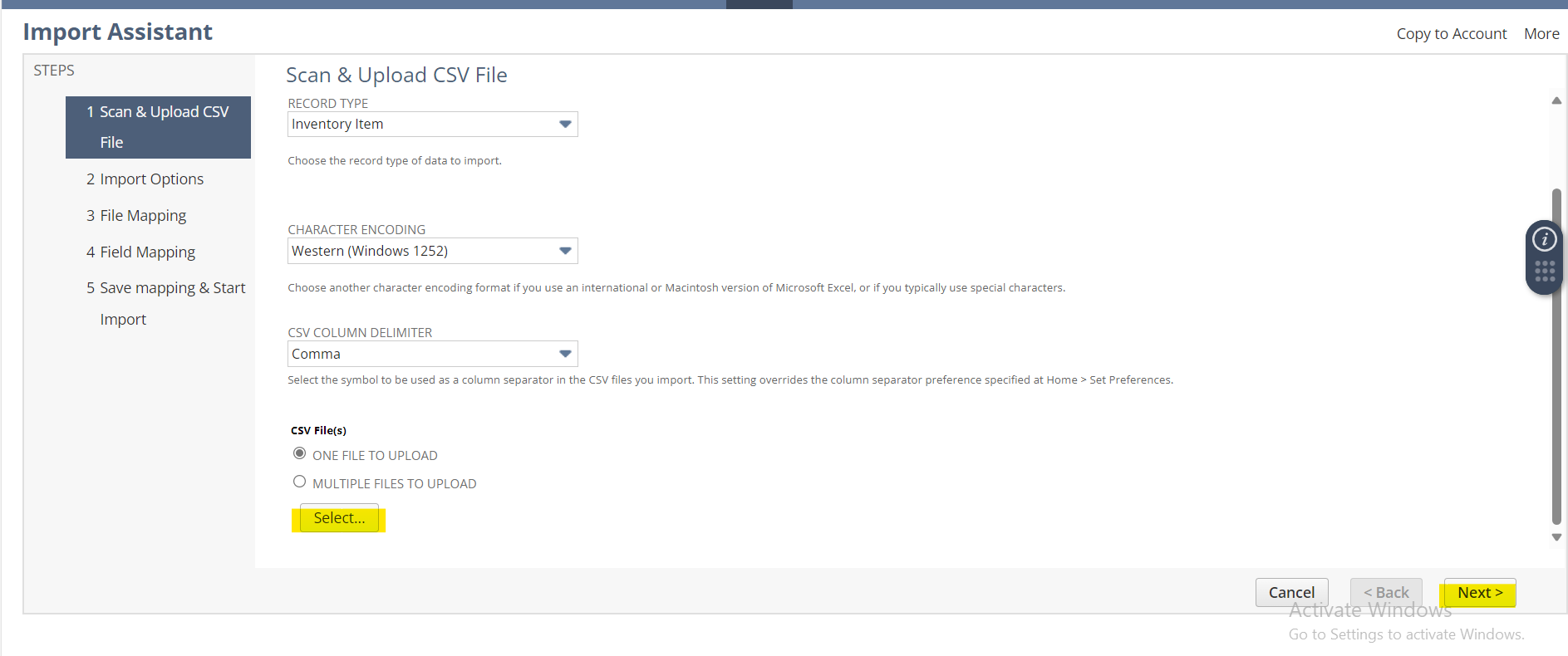Image resolution: width=1568 pixels, height=656 pixels.
Task: Click the CHARACTER ENCODING field label
Action: pos(356,229)
